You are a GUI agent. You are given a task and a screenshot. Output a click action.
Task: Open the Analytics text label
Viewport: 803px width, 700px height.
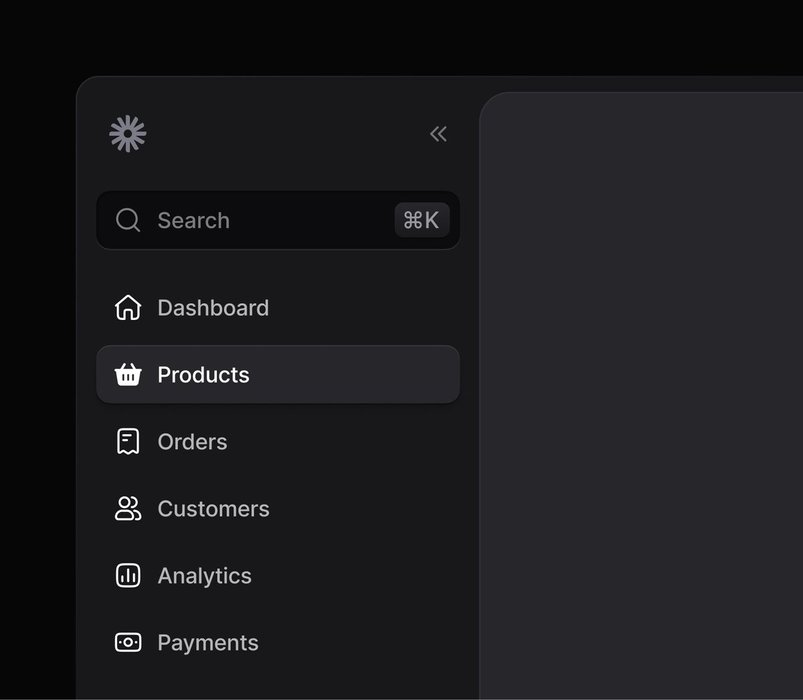(x=204, y=576)
